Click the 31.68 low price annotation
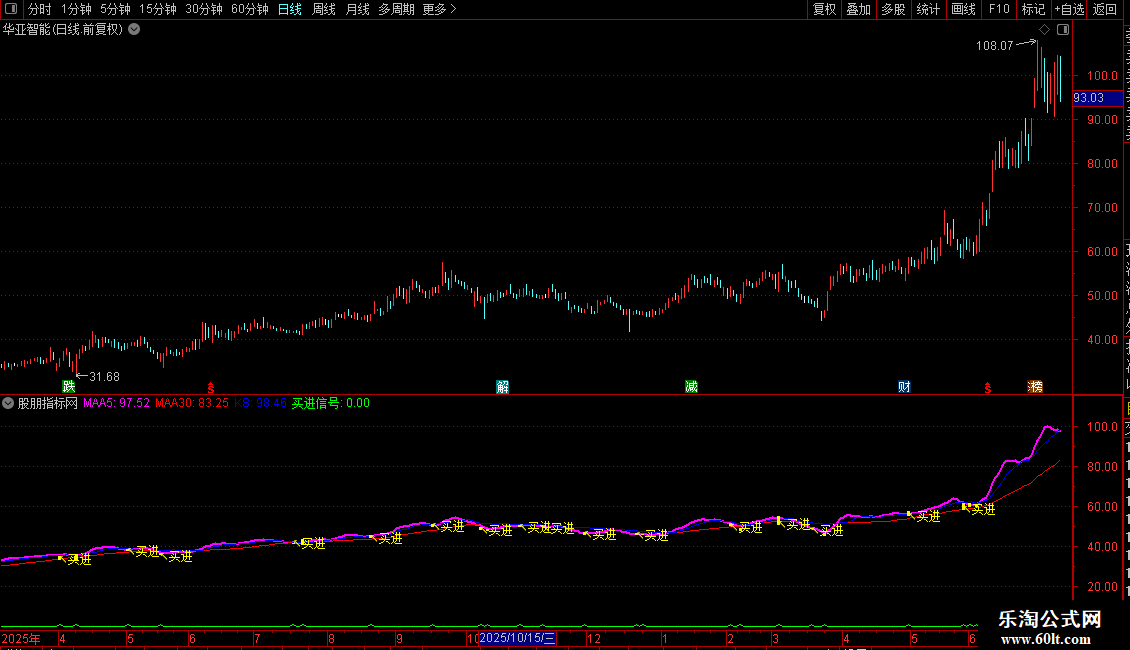Screen dimensions: 1130x650 click(104, 377)
